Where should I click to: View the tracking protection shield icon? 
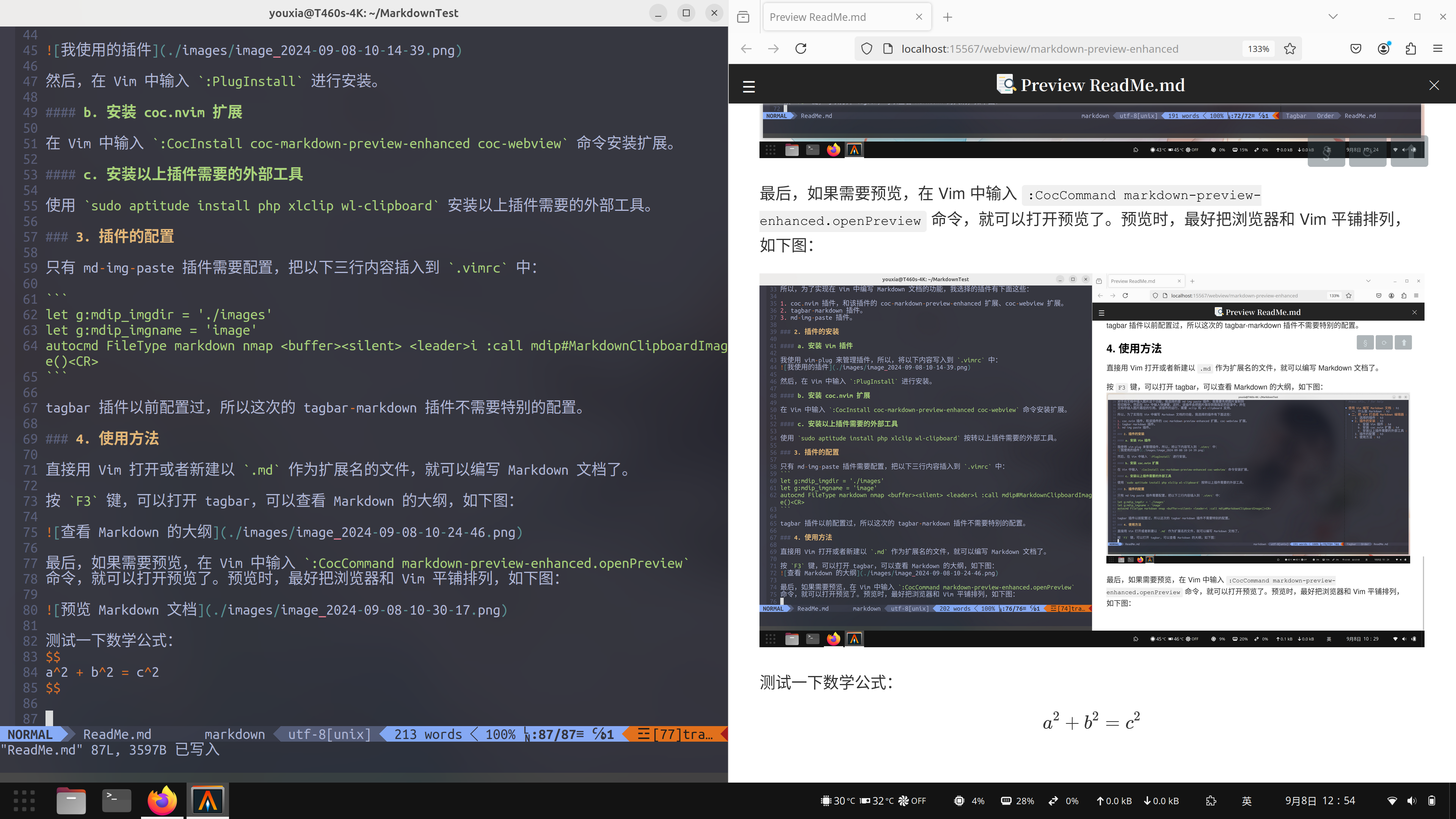[866, 49]
